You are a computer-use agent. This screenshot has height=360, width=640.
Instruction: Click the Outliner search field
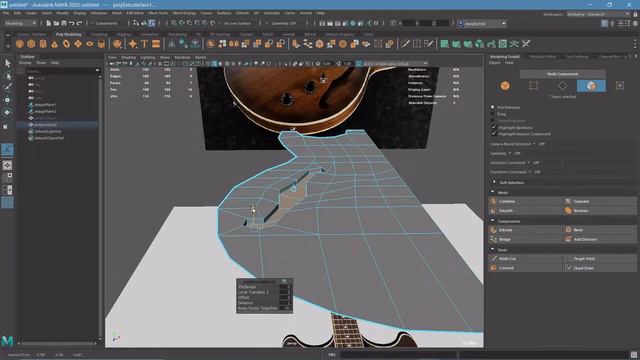click(x=60, y=70)
